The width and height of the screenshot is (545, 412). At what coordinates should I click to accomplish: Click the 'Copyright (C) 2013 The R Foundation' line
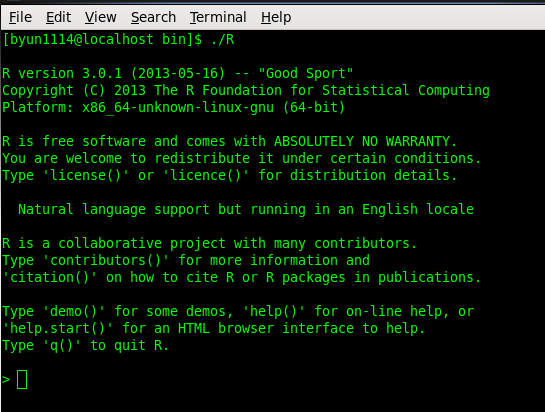tap(246, 91)
